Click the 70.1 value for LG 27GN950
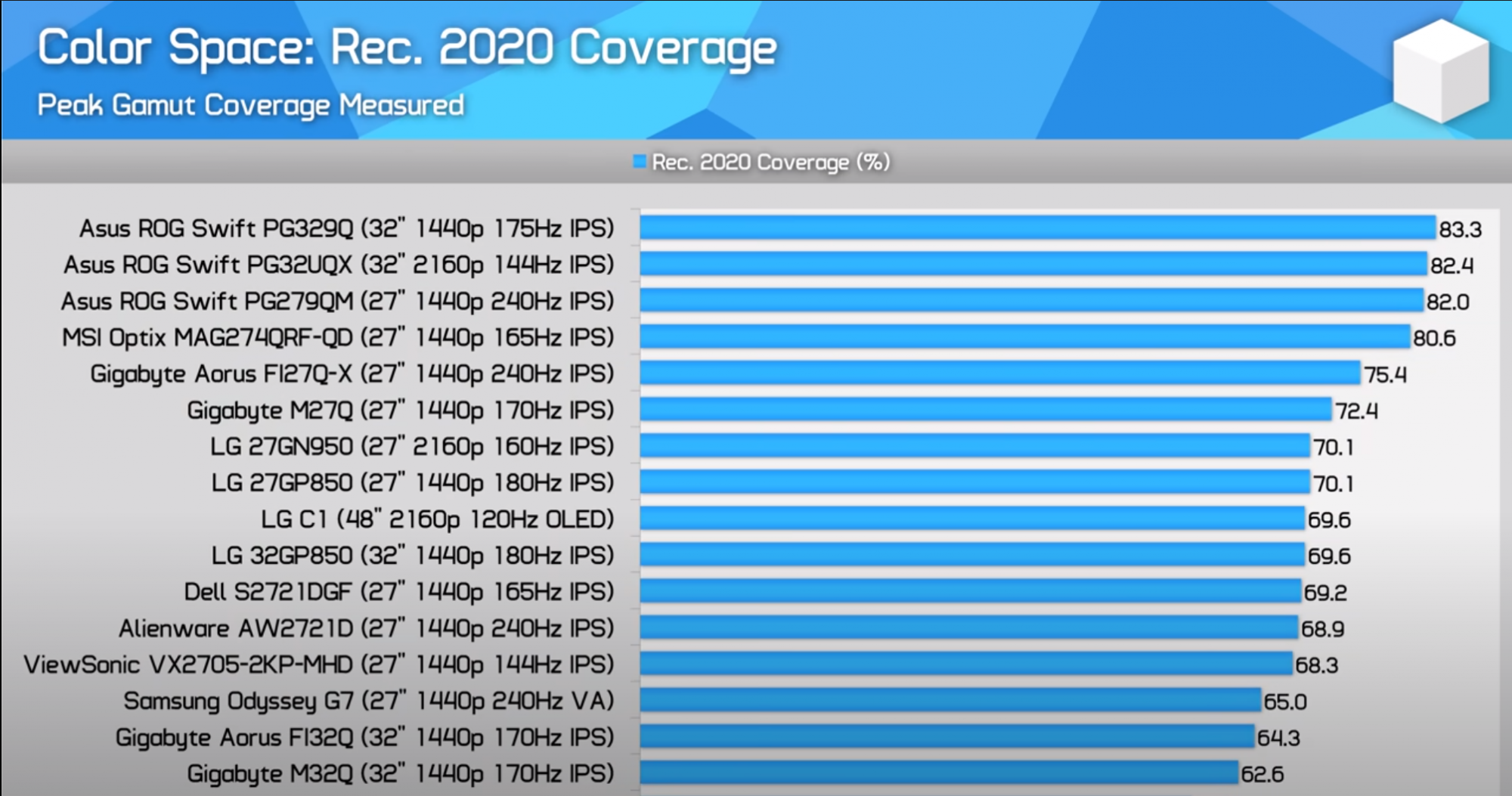Screen dimensions: 1512x796 tap(1334, 447)
